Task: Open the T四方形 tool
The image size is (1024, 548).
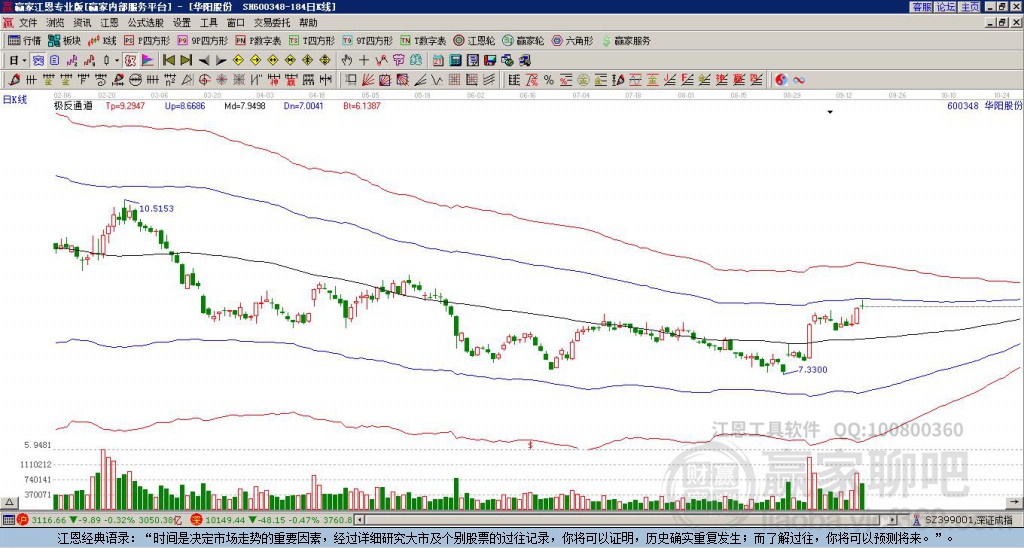Action: (x=312, y=40)
